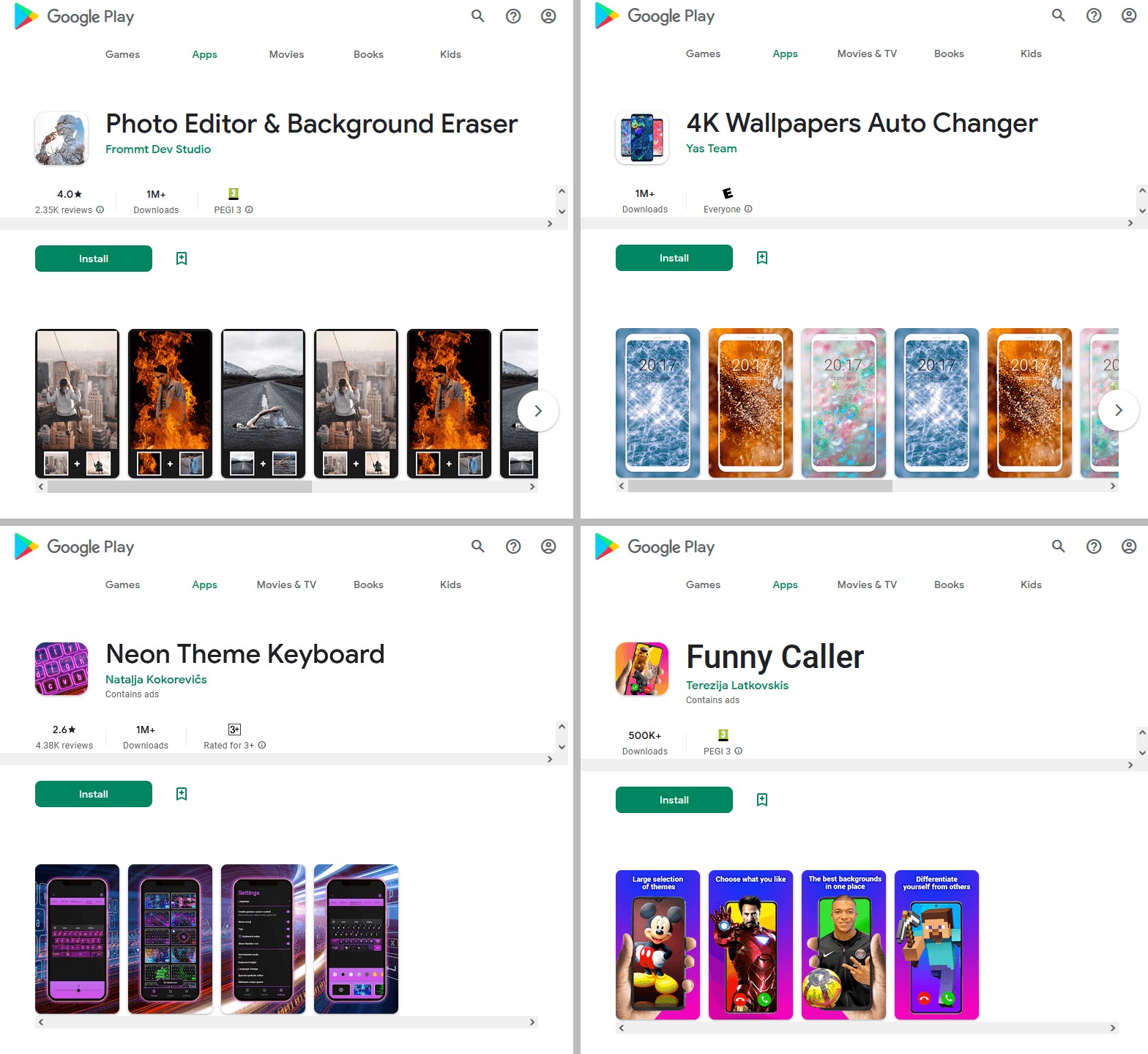
Task: Click the 4K Wallpapers Auto Changer app icon
Action: pos(642,138)
